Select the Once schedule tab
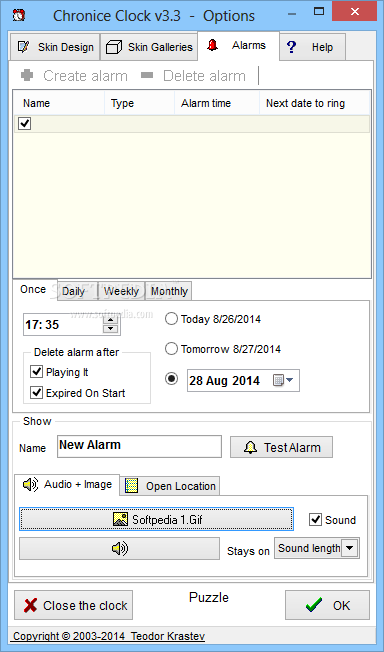This screenshot has width=384, height=652. pyautogui.click(x=33, y=289)
